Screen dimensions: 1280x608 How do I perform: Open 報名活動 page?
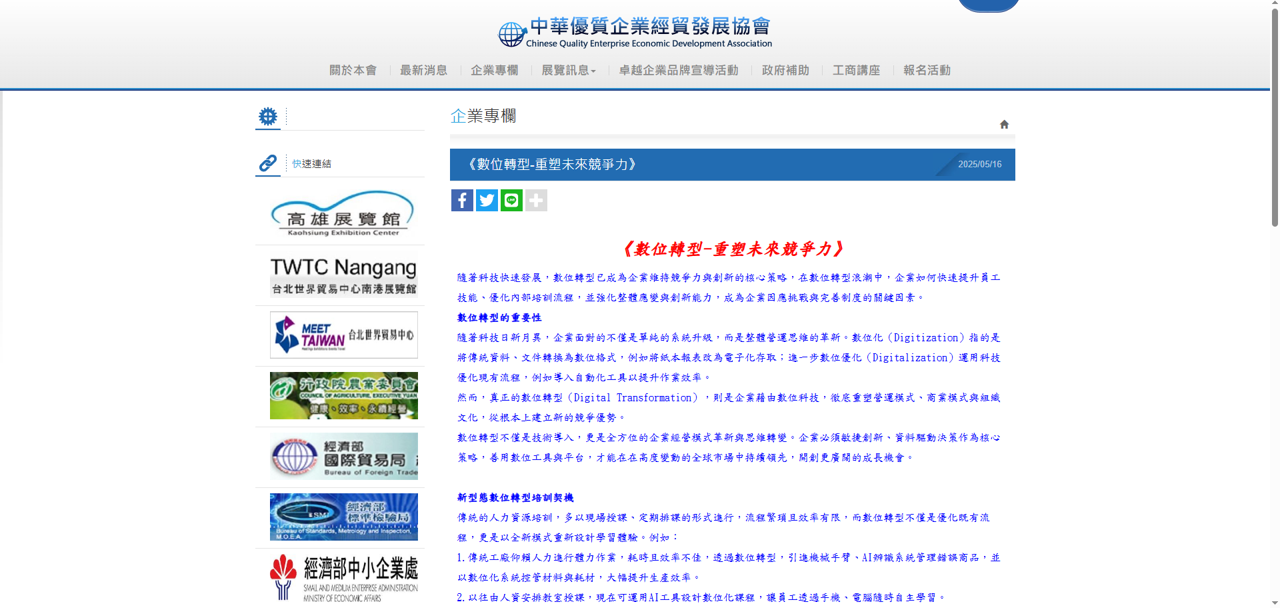click(927, 70)
